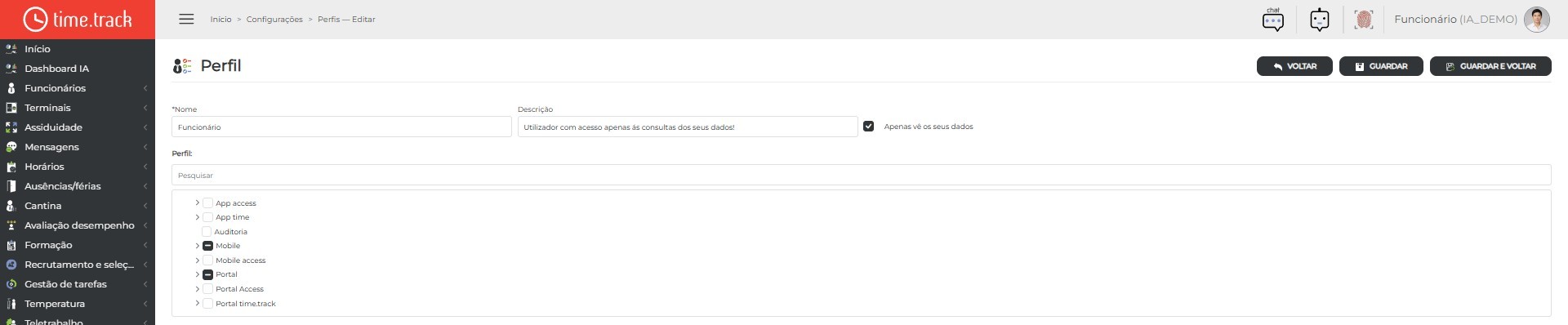Click the Terminais sidebar icon
The image size is (1568, 325).
click(11, 108)
